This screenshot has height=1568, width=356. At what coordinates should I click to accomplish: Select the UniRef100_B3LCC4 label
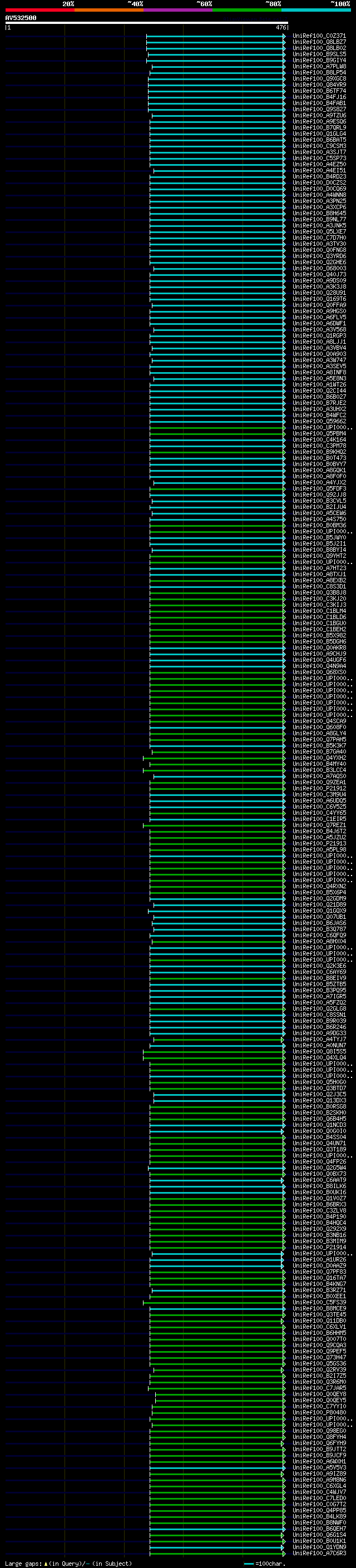coord(319,770)
